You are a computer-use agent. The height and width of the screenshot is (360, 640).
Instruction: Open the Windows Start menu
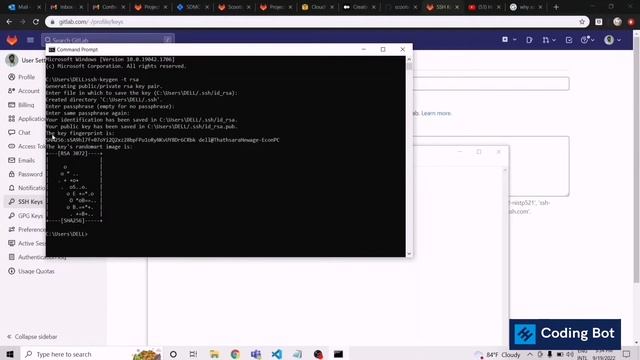10,354
